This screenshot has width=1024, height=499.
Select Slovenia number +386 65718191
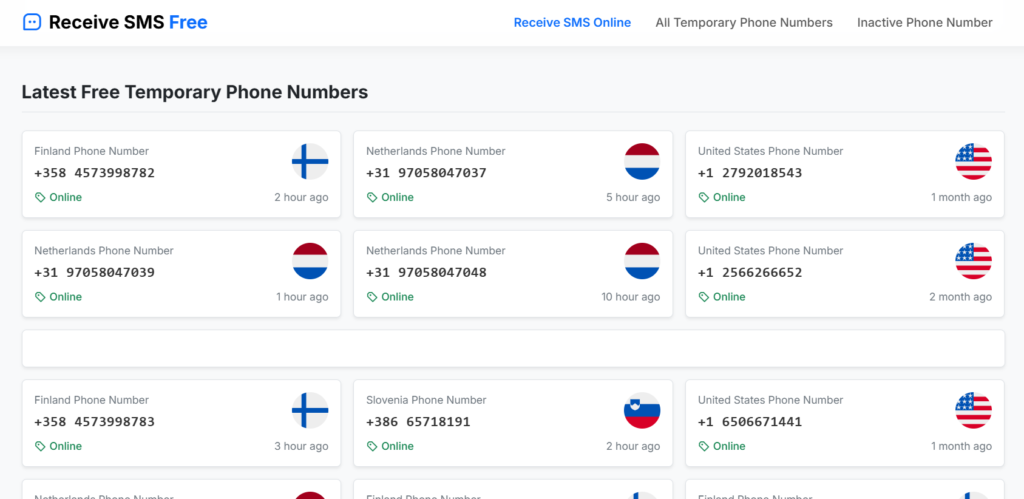coord(418,422)
